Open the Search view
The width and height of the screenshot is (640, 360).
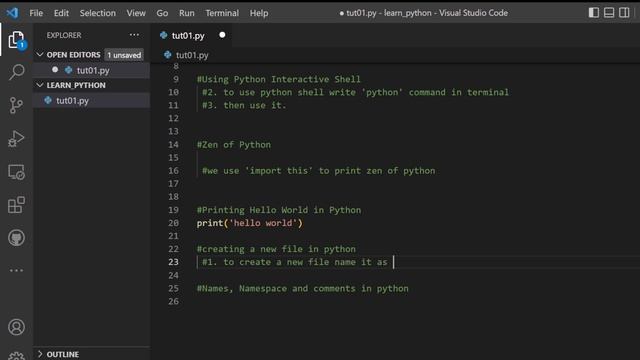pos(16,72)
